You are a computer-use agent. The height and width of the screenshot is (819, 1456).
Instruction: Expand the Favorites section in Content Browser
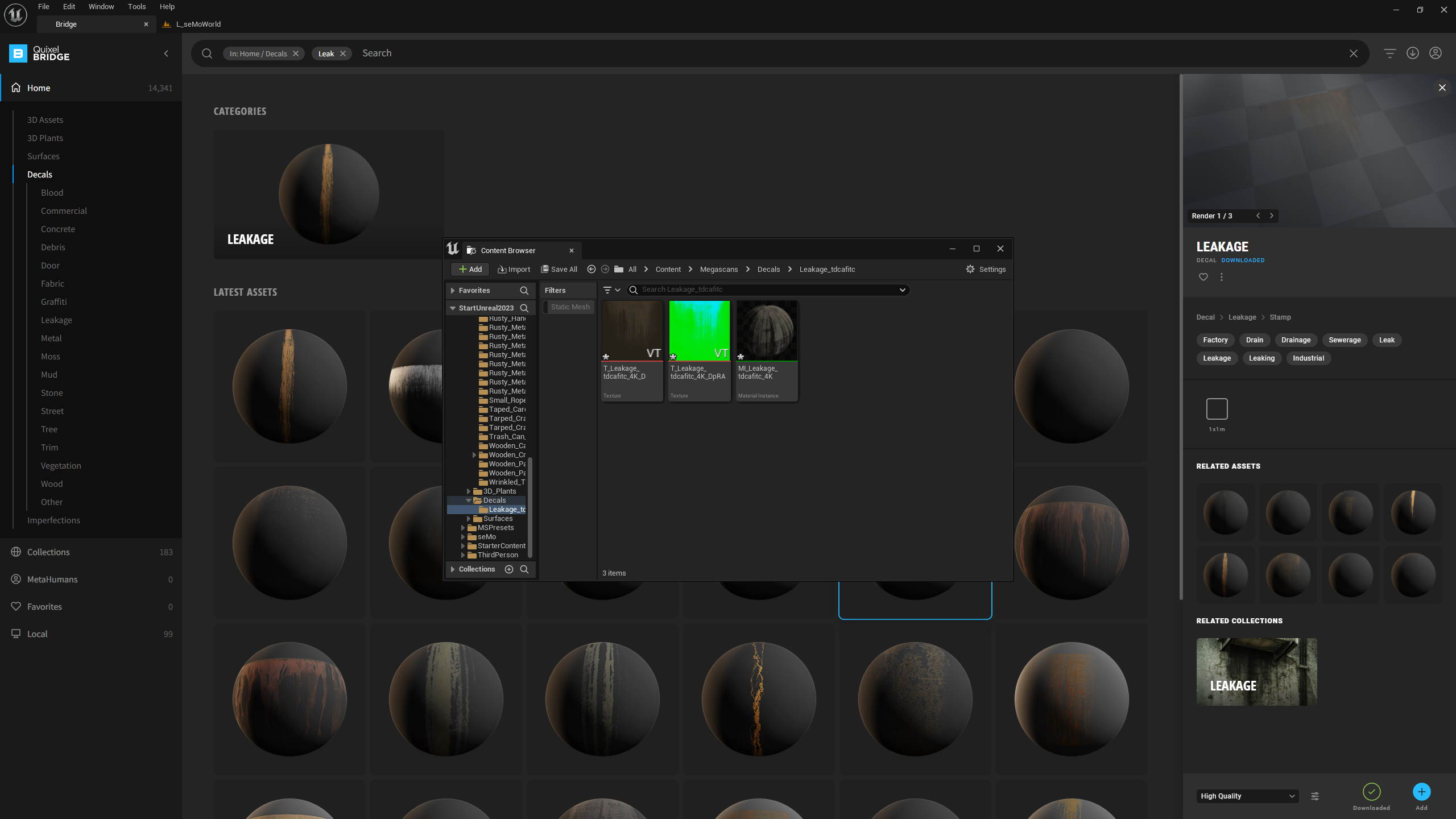point(453,290)
